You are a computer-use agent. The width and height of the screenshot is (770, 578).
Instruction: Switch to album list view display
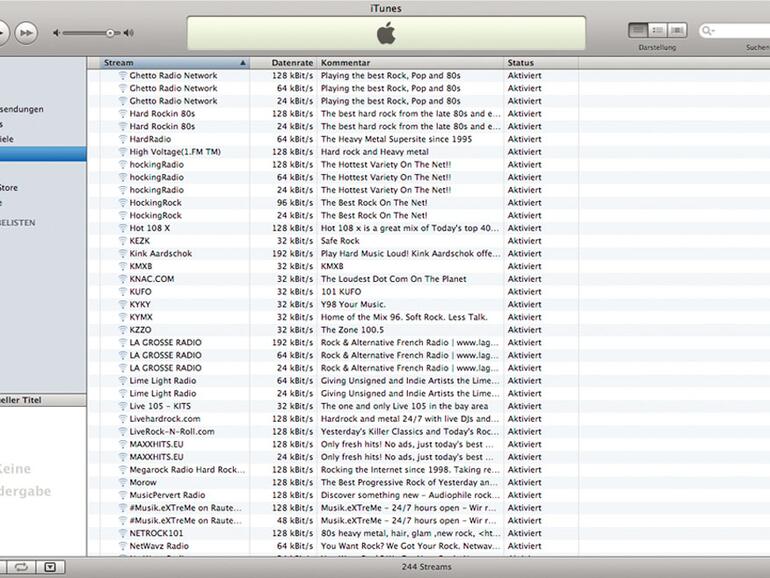(x=658, y=30)
